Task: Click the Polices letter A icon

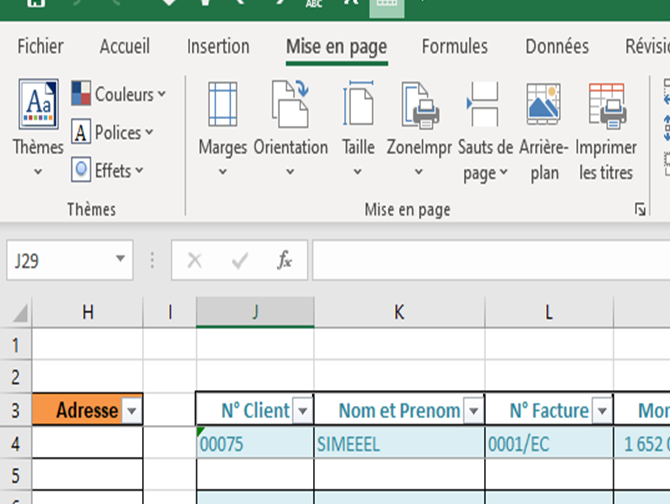Action: (81, 132)
